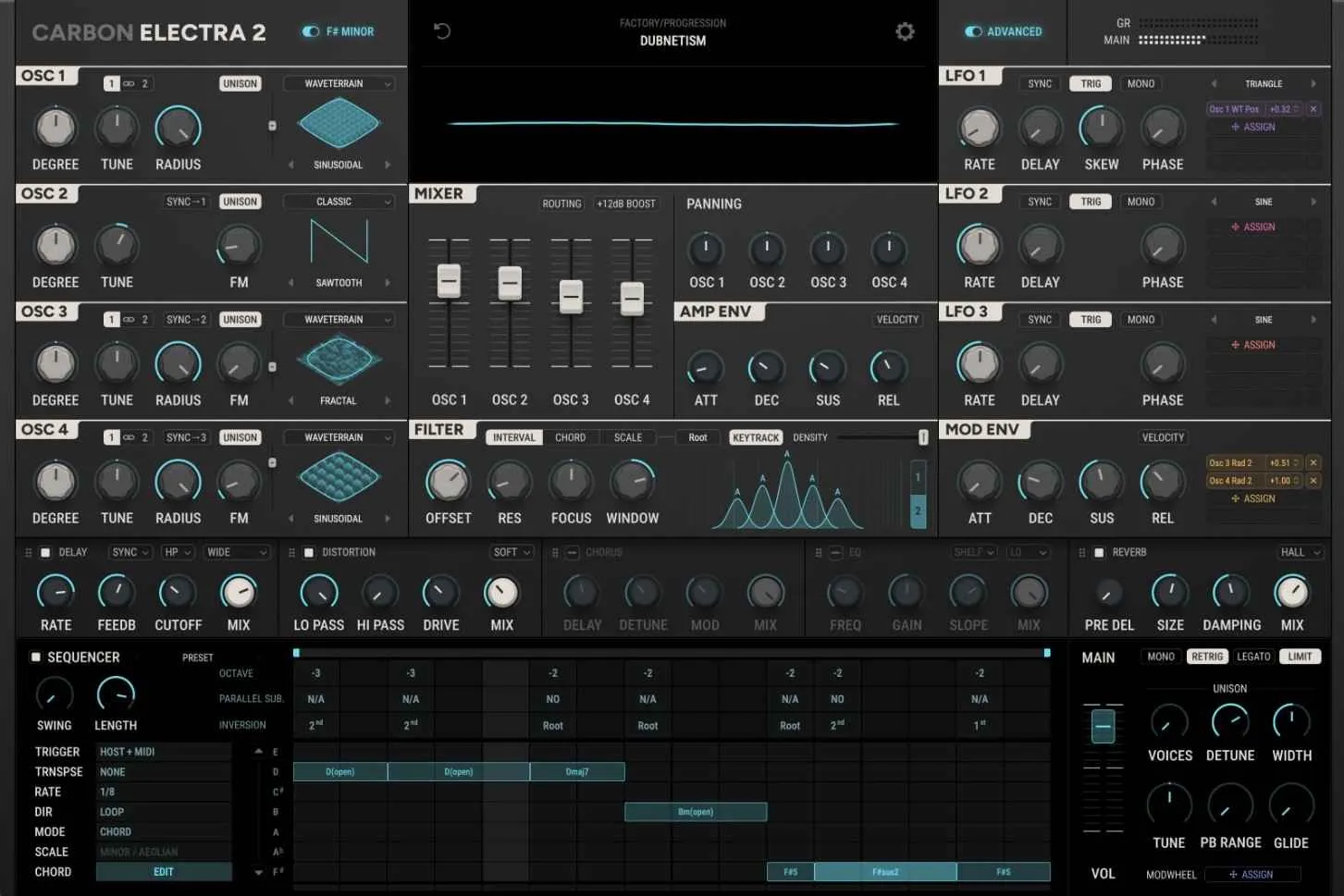Open the reverb HALL type dropdown
The width and height of the screenshot is (1344, 896).
click(x=1301, y=553)
